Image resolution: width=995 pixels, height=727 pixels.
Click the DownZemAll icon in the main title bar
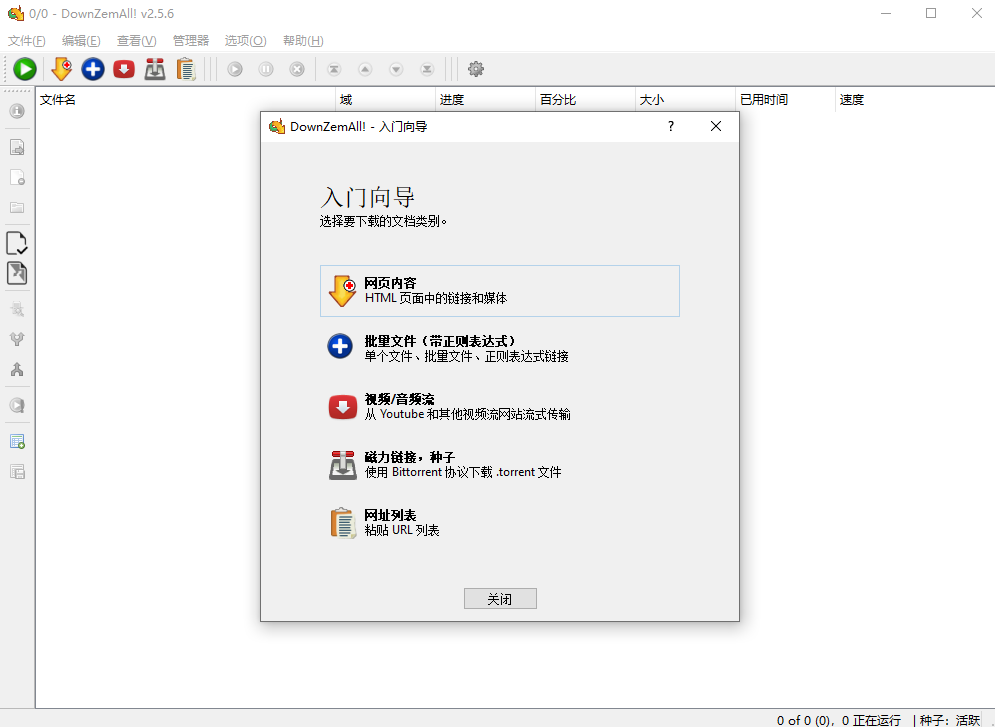click(x=16, y=13)
